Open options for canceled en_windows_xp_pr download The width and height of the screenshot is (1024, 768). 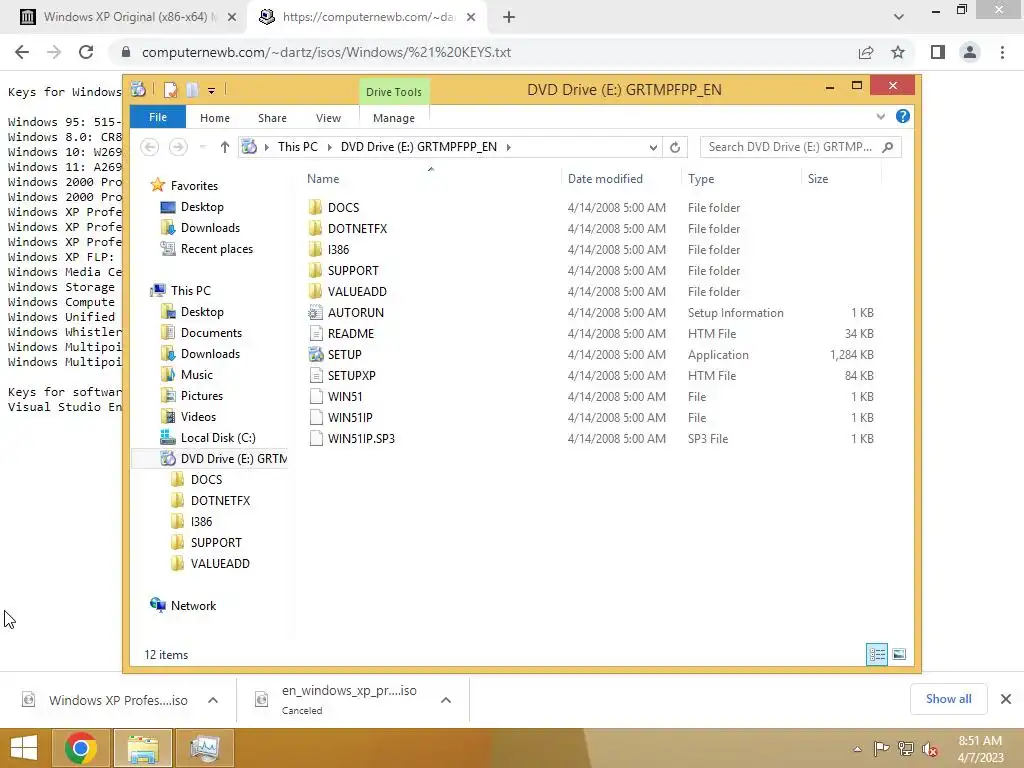446,700
